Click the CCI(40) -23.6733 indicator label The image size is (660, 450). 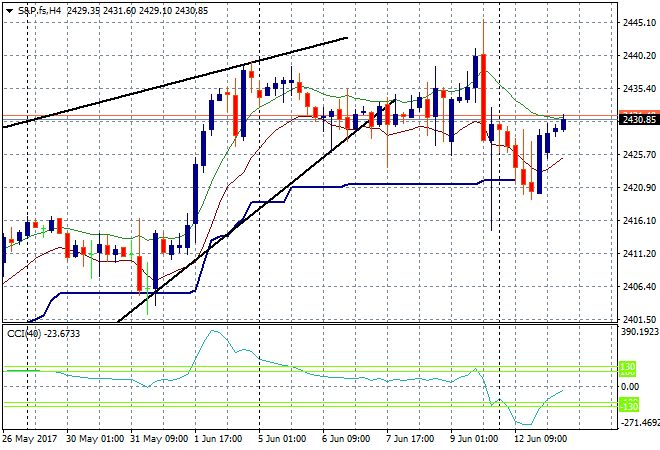[x=43, y=334]
